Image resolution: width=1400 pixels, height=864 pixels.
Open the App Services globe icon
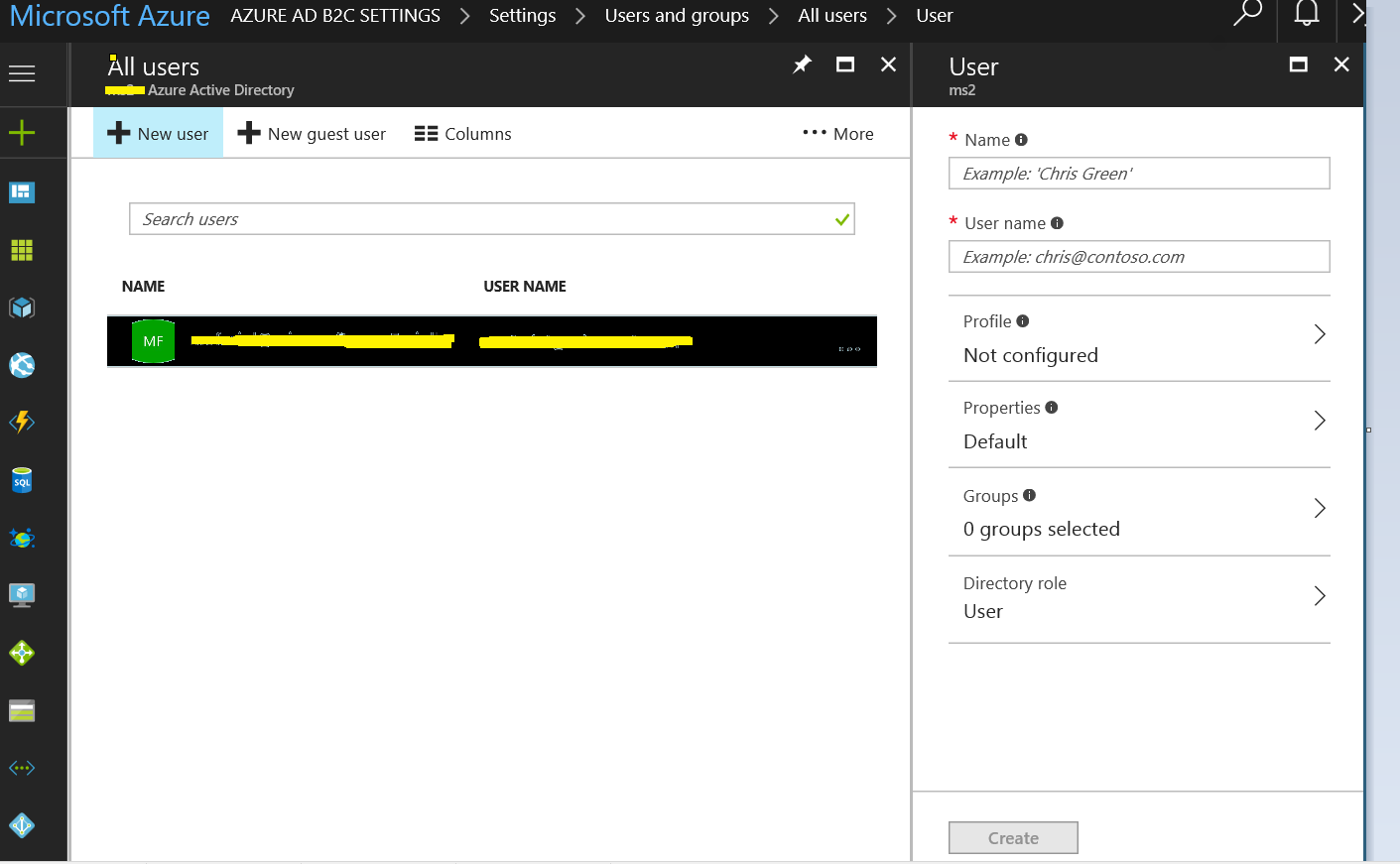[x=22, y=365]
